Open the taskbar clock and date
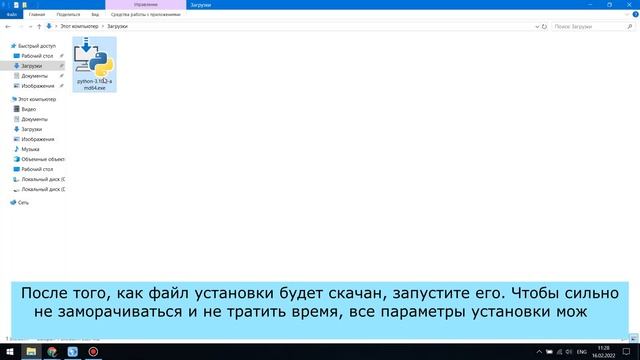640x360 pixels. (x=604, y=352)
